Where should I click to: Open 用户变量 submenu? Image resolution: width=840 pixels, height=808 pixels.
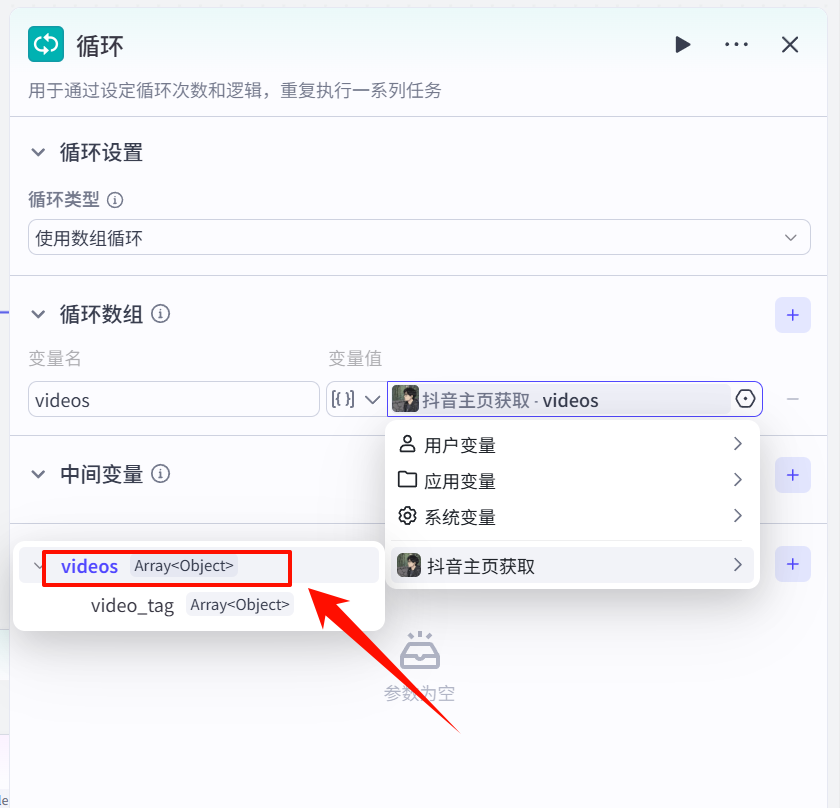[571, 445]
